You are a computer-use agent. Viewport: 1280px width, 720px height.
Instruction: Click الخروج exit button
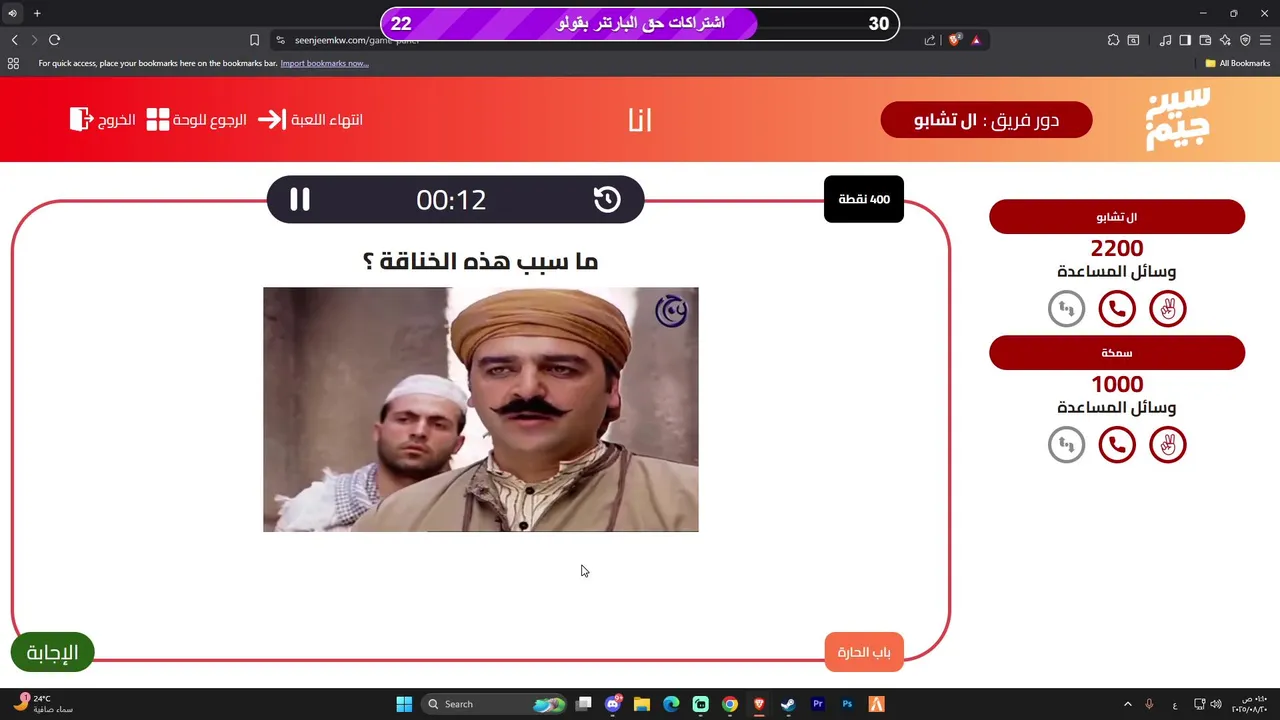pyautogui.click(x=116, y=120)
